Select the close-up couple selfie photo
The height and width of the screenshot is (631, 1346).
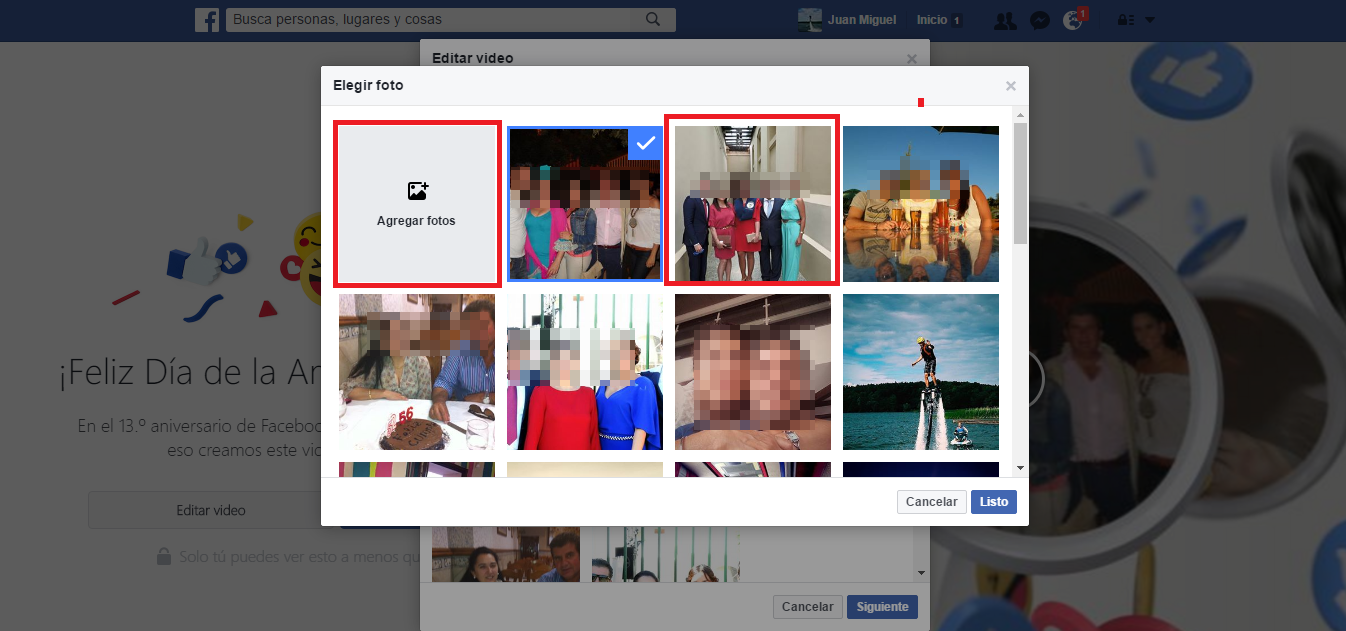(753, 372)
